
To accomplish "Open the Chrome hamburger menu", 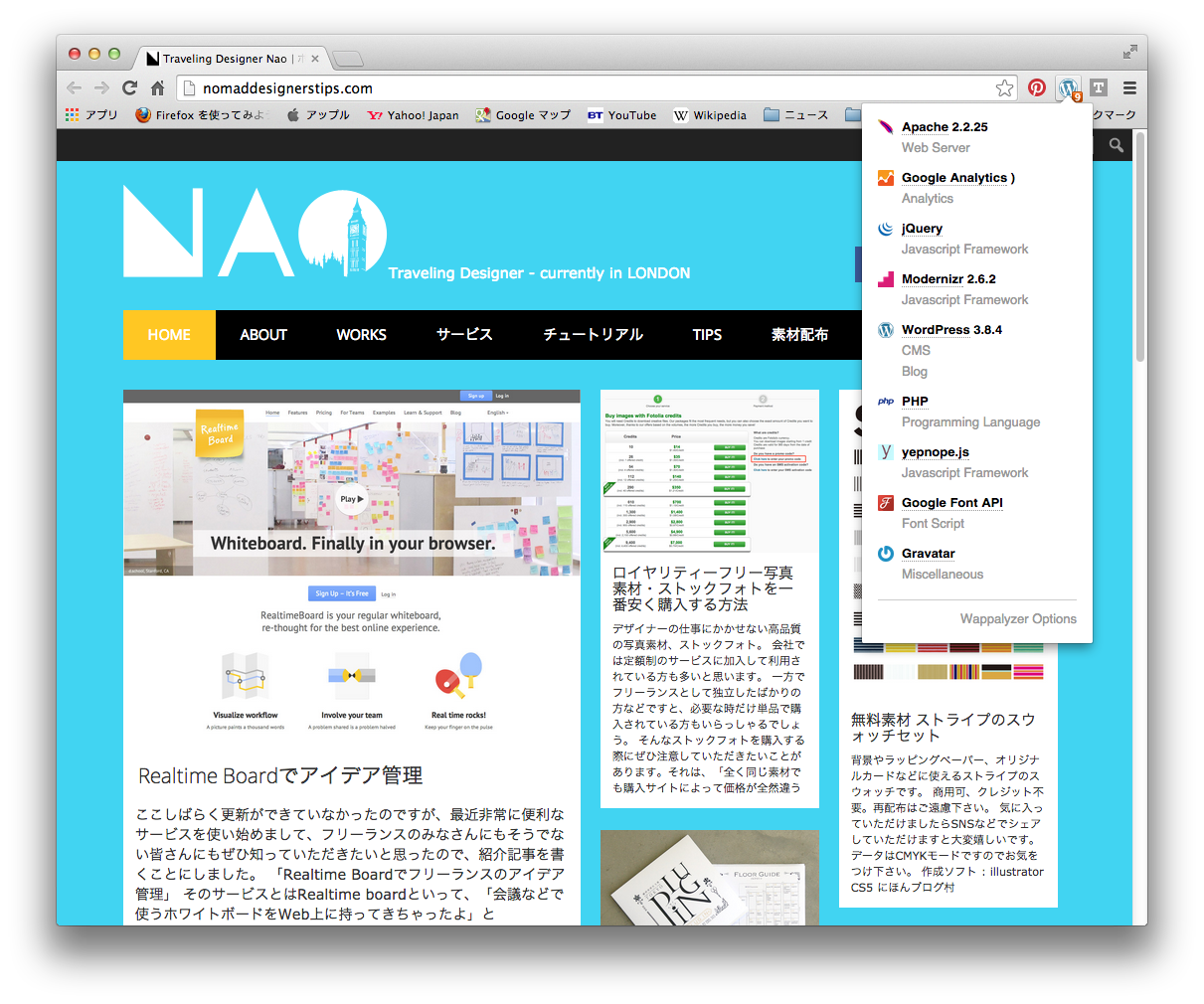I will tap(1129, 87).
